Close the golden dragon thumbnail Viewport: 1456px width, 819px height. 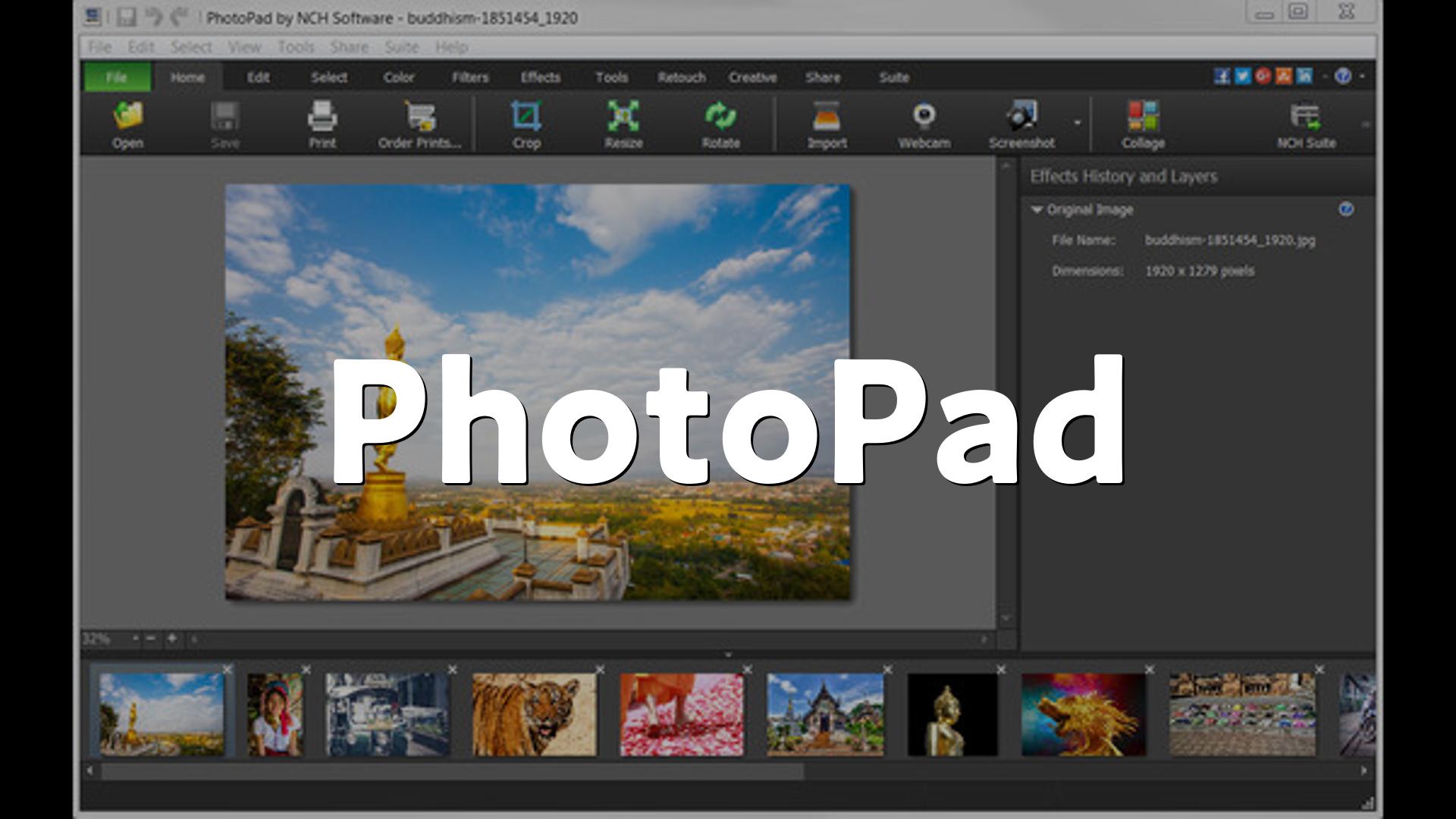click(x=1150, y=670)
